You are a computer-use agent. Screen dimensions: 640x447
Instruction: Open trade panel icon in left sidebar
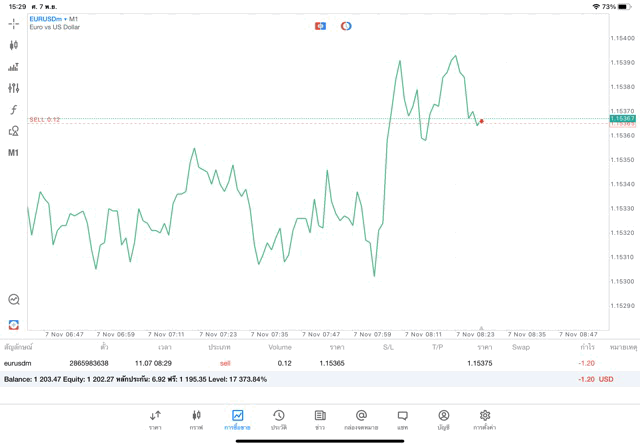(x=14, y=324)
